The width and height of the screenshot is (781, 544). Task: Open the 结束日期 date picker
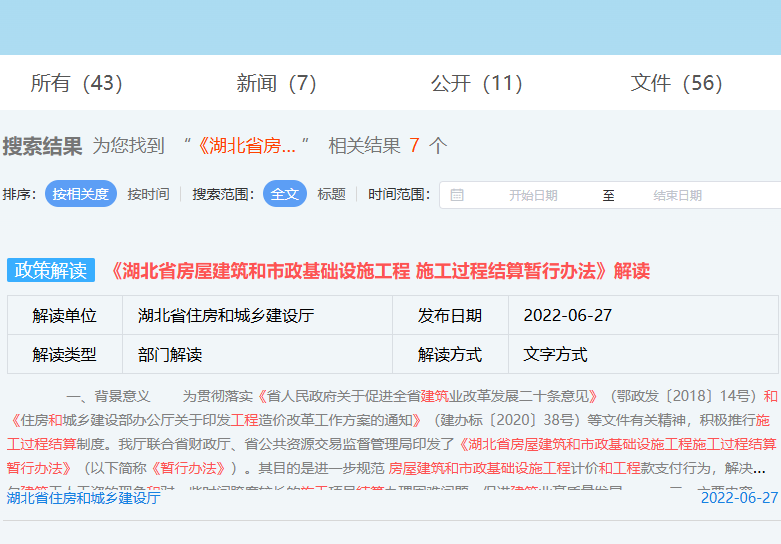[x=677, y=195]
